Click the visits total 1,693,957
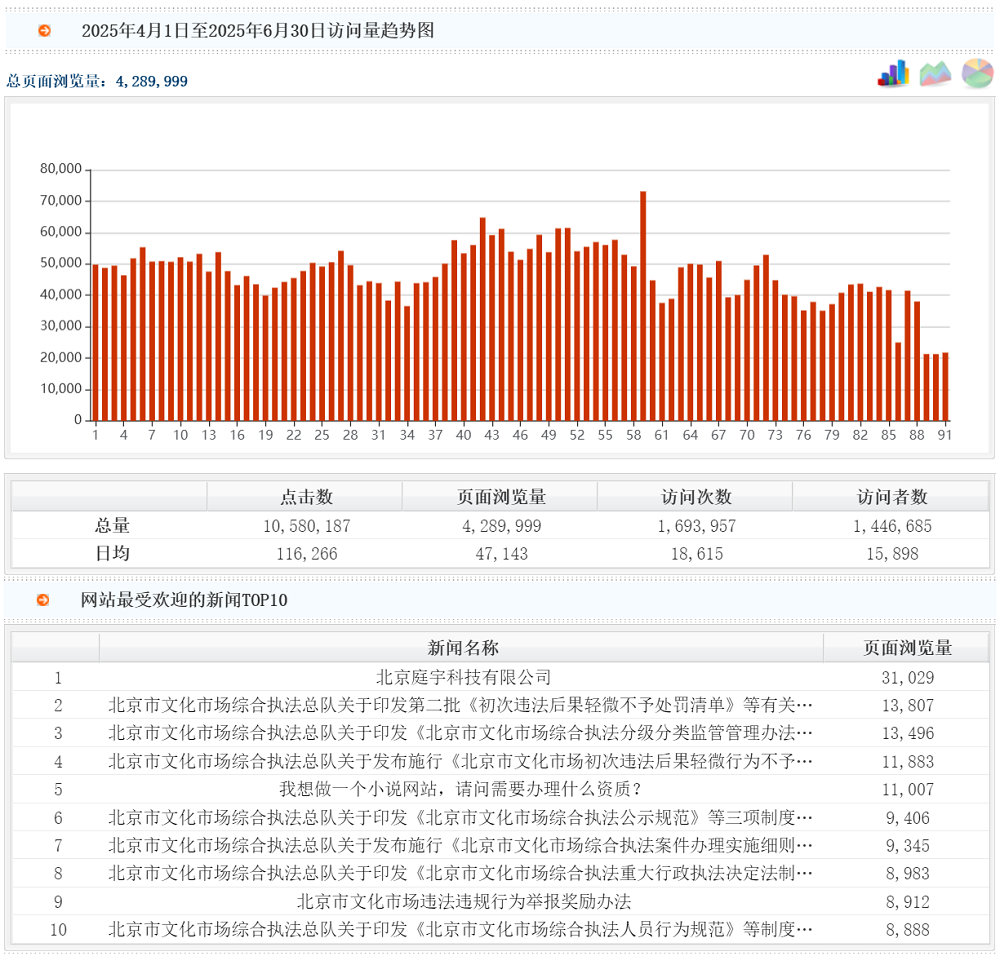Screen dimensions: 1000x956 point(696,526)
